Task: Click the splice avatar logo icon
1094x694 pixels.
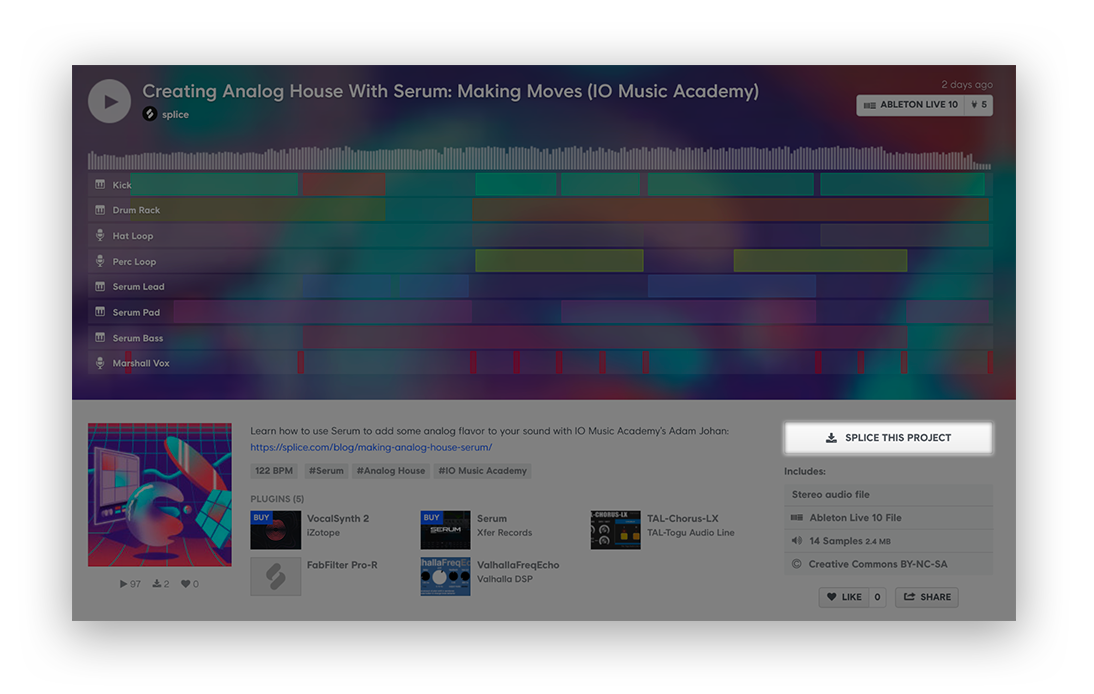Action: pyautogui.click(x=149, y=114)
